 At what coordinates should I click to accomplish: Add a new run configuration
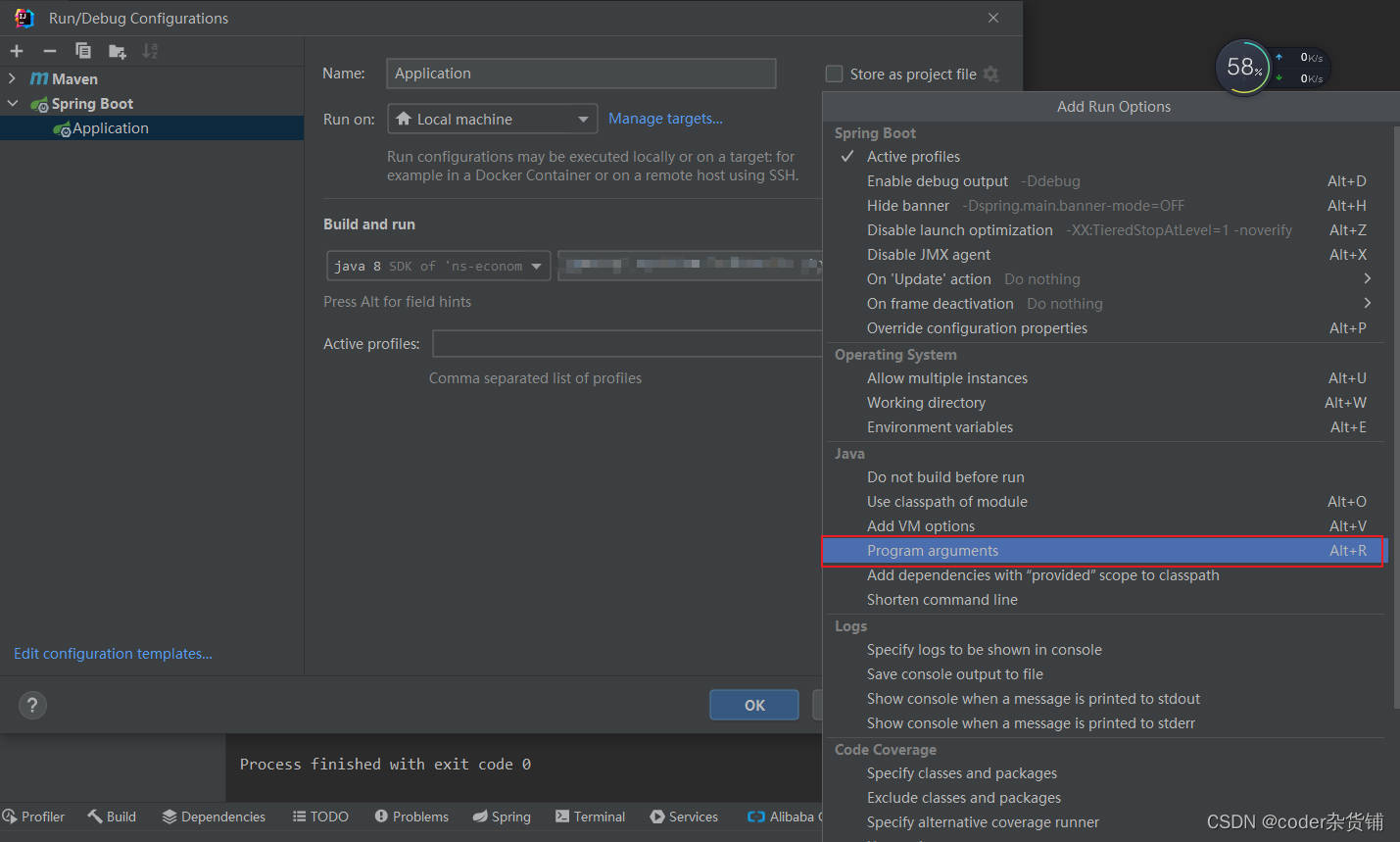click(x=16, y=50)
